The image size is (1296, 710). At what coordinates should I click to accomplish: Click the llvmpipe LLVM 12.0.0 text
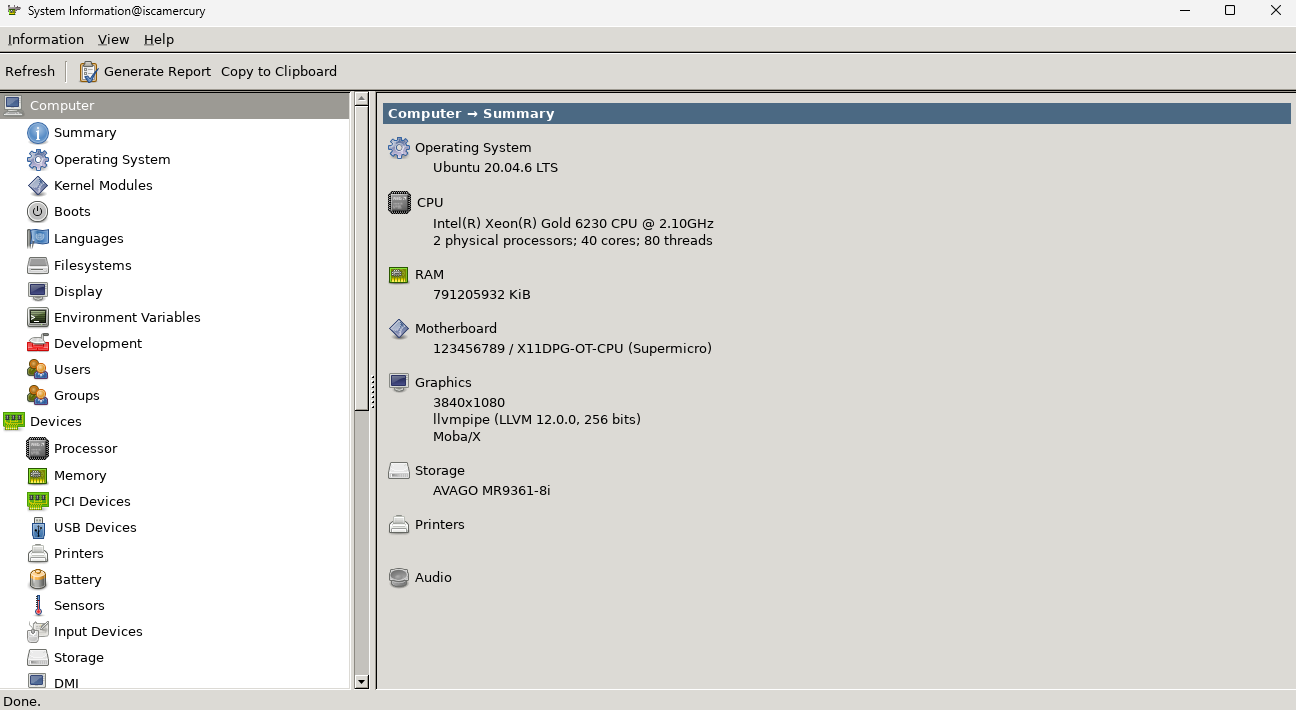(537, 419)
